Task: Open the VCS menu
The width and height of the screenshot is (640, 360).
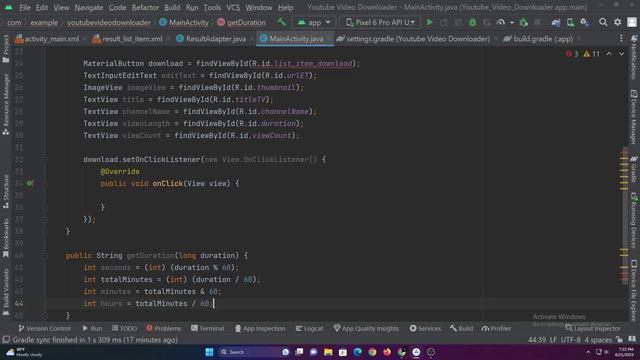Action: [233, 7]
